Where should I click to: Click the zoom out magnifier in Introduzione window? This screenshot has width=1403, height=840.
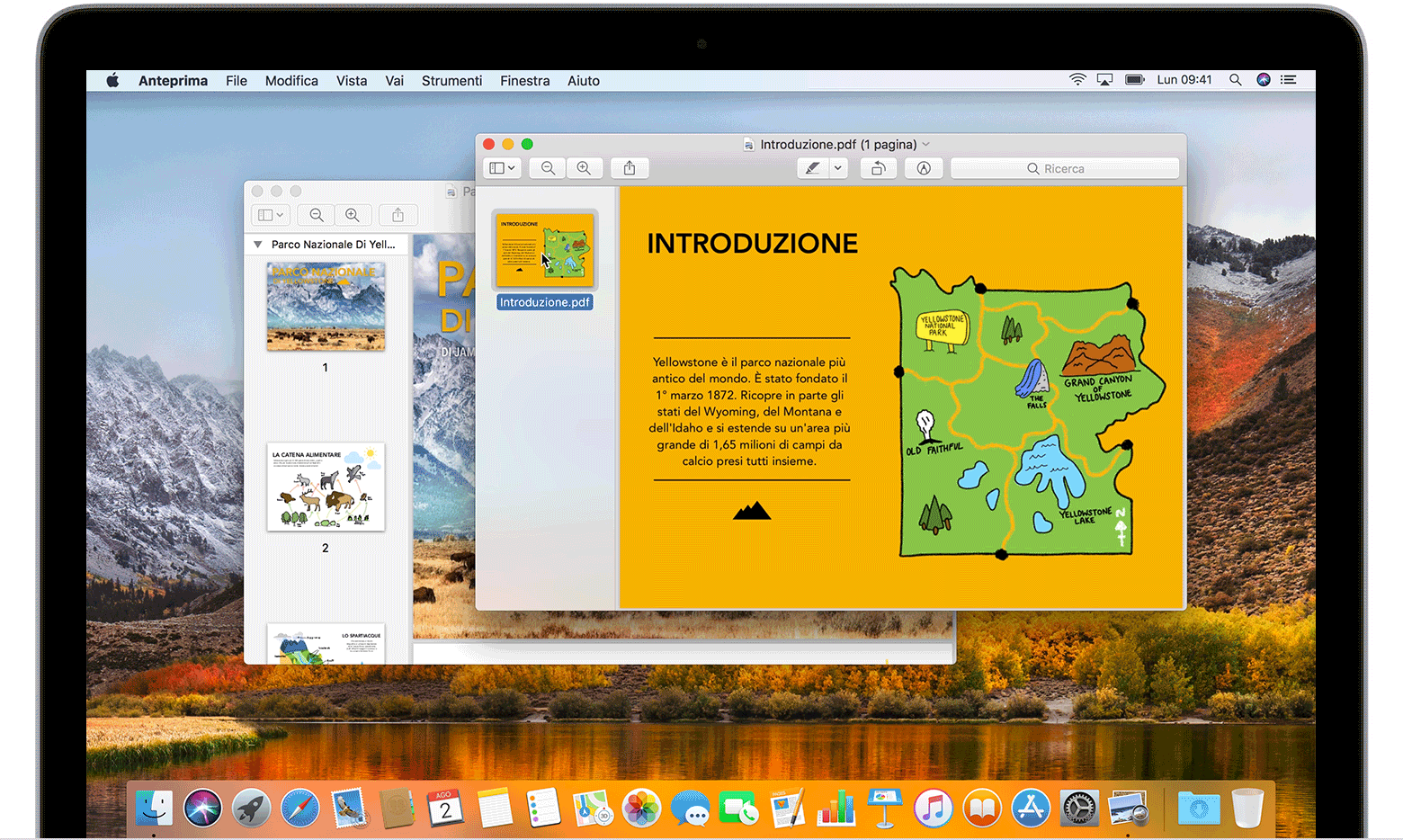point(548,168)
